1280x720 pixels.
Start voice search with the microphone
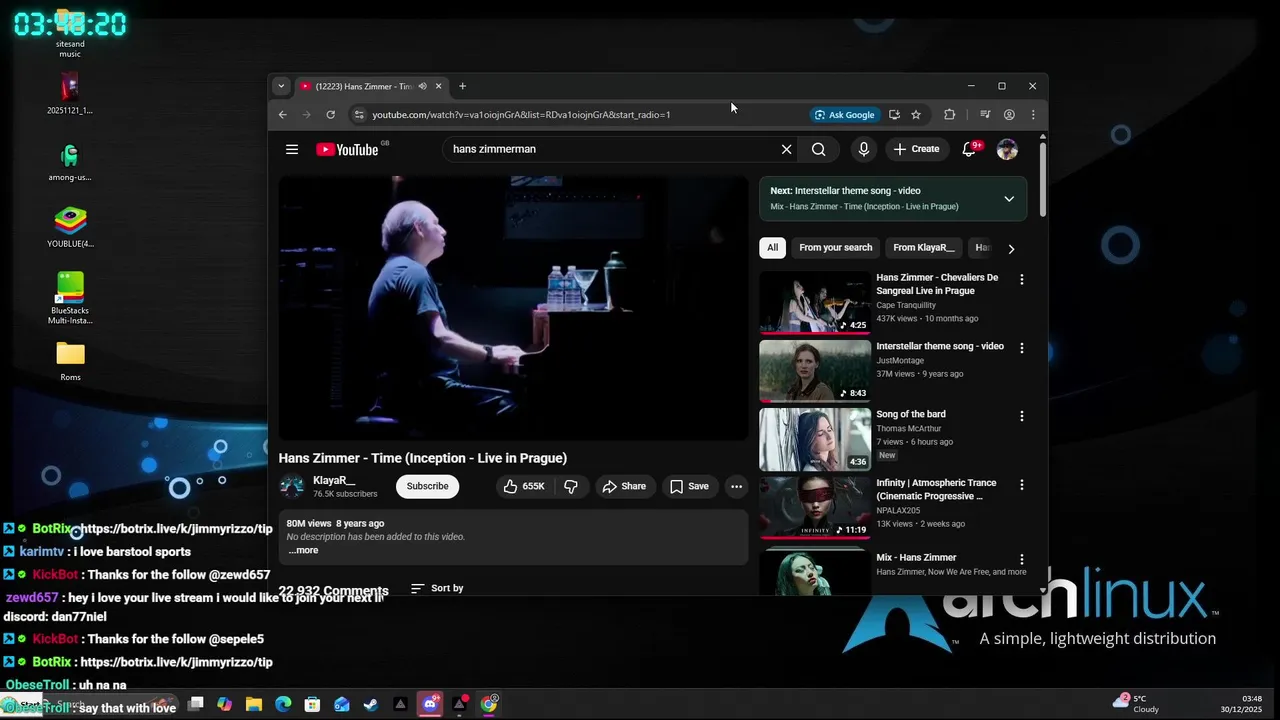pyautogui.click(x=864, y=149)
